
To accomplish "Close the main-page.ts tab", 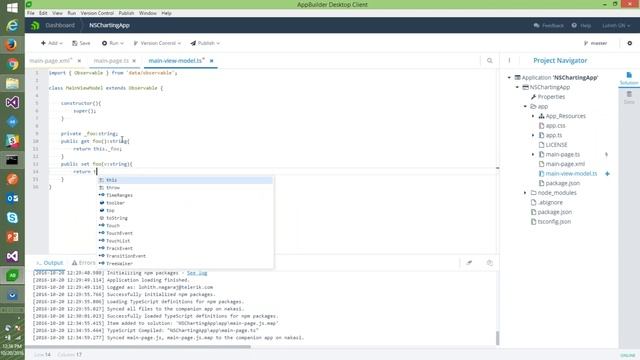I will (x=134, y=61).
